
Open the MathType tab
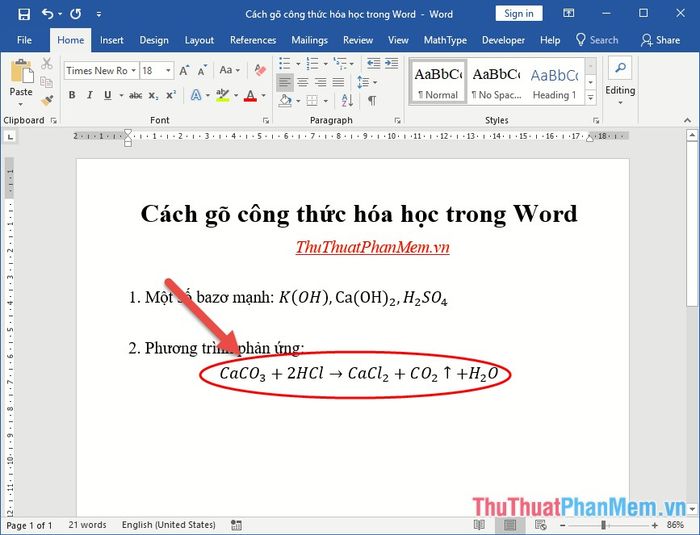click(x=445, y=40)
